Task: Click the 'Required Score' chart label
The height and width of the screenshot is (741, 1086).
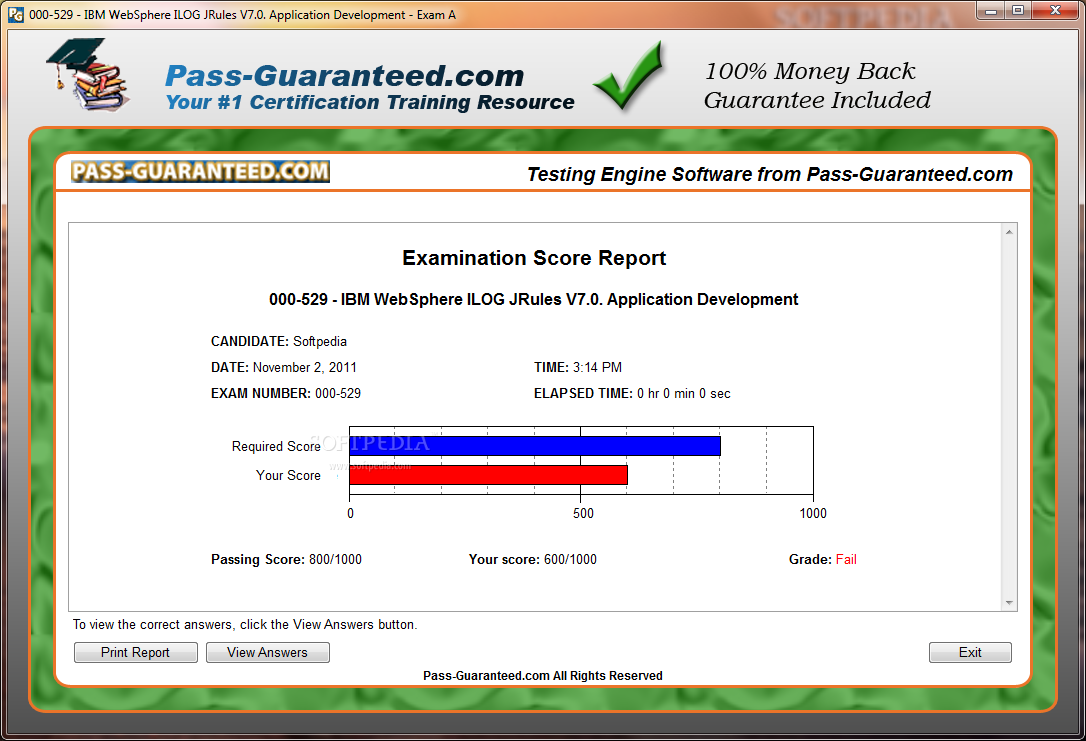Action: tap(276, 447)
